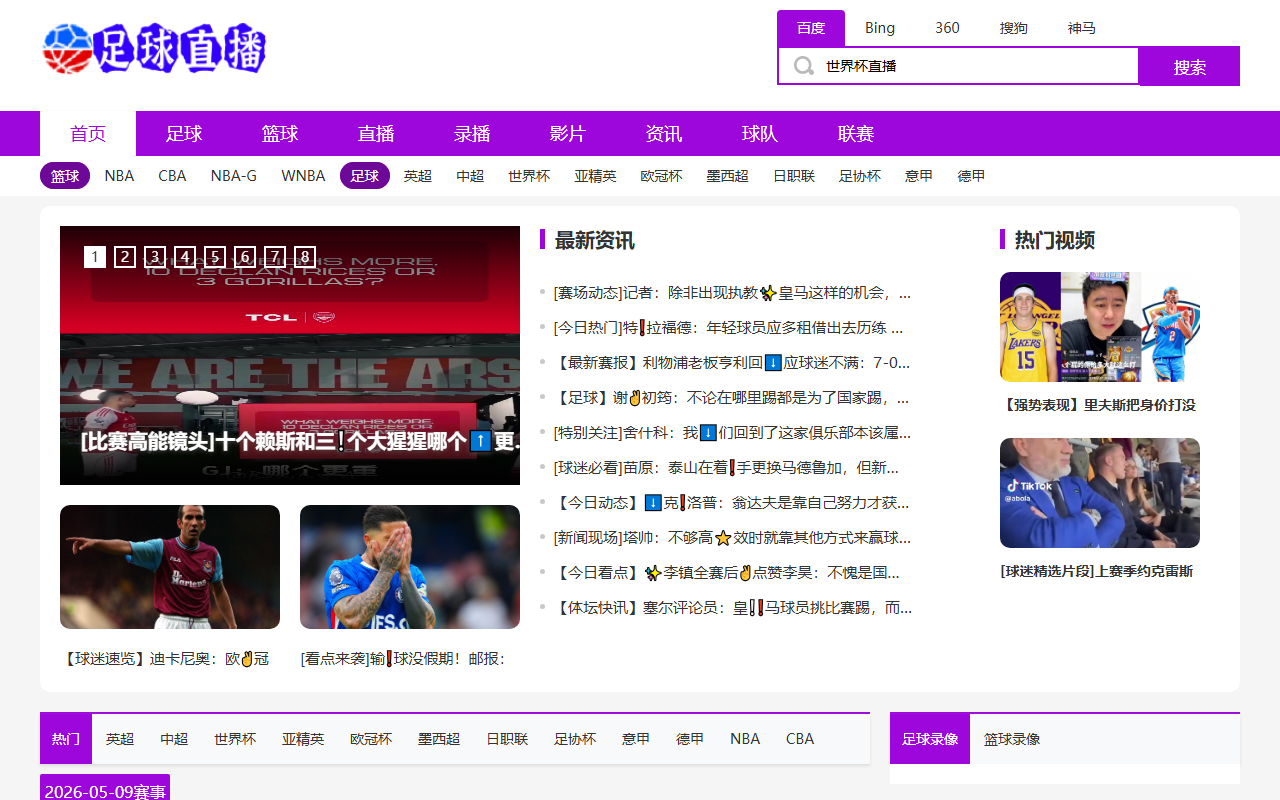This screenshot has width=1280, height=800.
Task: Open the 【强势表现】里夫斯把身价打没 video title
Action: (x=1098, y=405)
